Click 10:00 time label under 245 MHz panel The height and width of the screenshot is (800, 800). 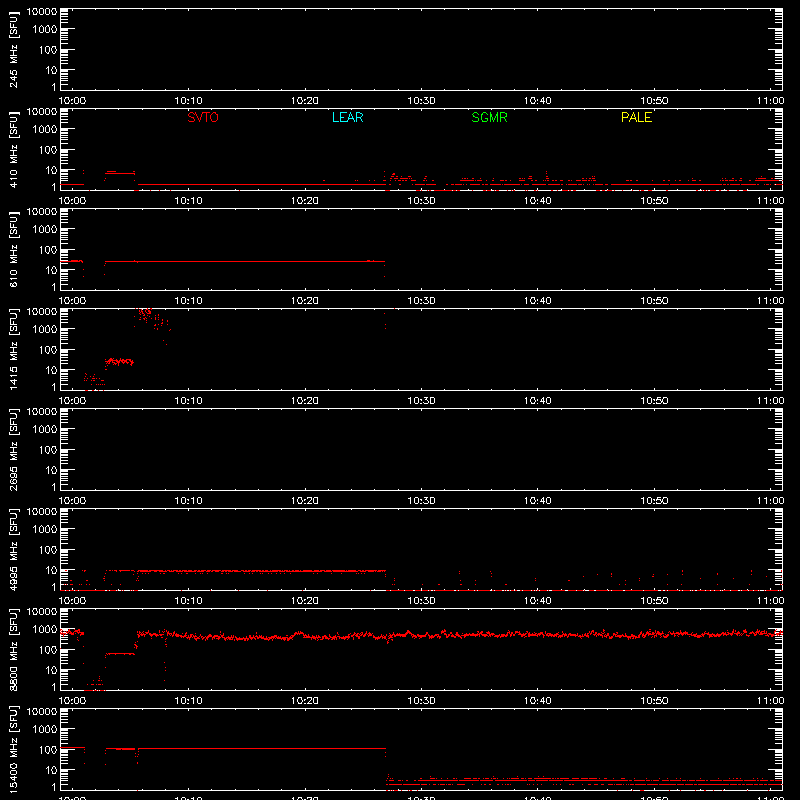[72, 101]
